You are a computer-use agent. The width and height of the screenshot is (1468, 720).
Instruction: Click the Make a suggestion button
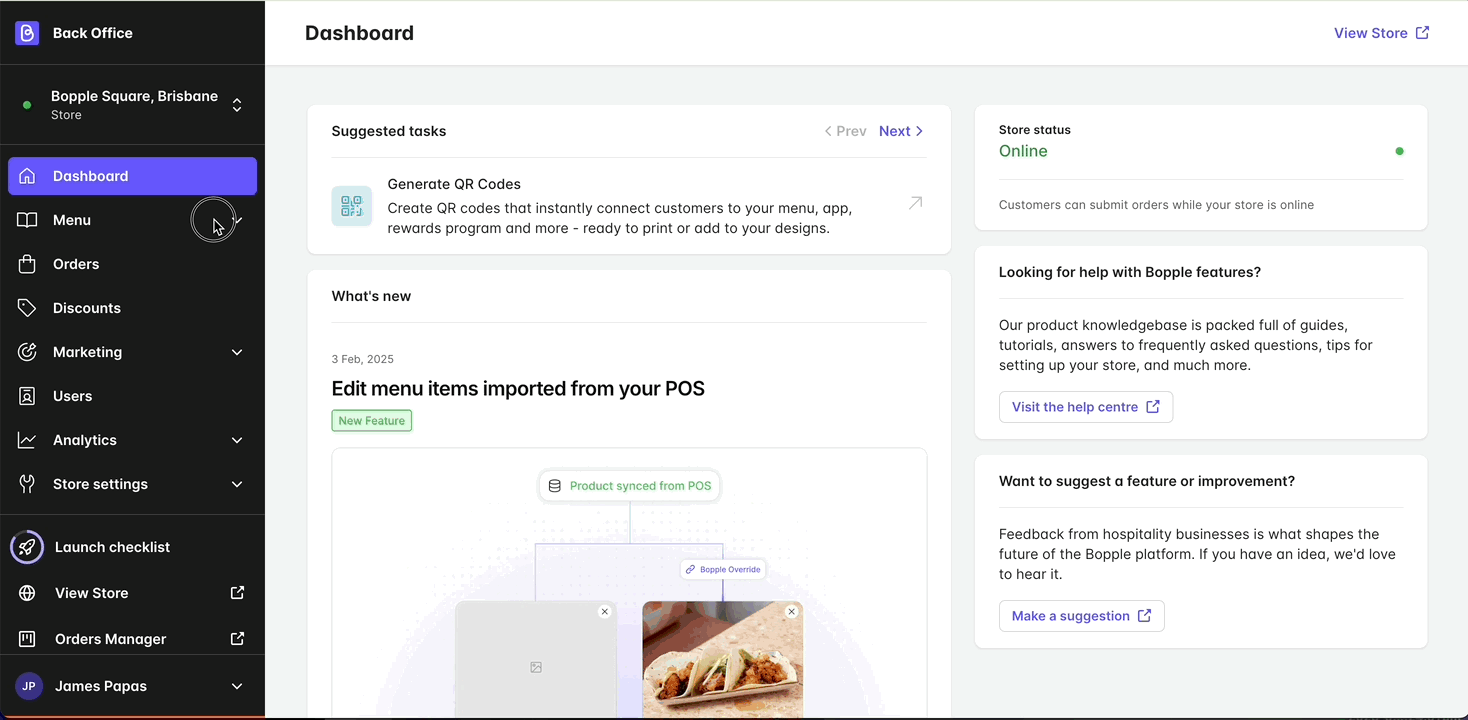pyautogui.click(x=1081, y=616)
